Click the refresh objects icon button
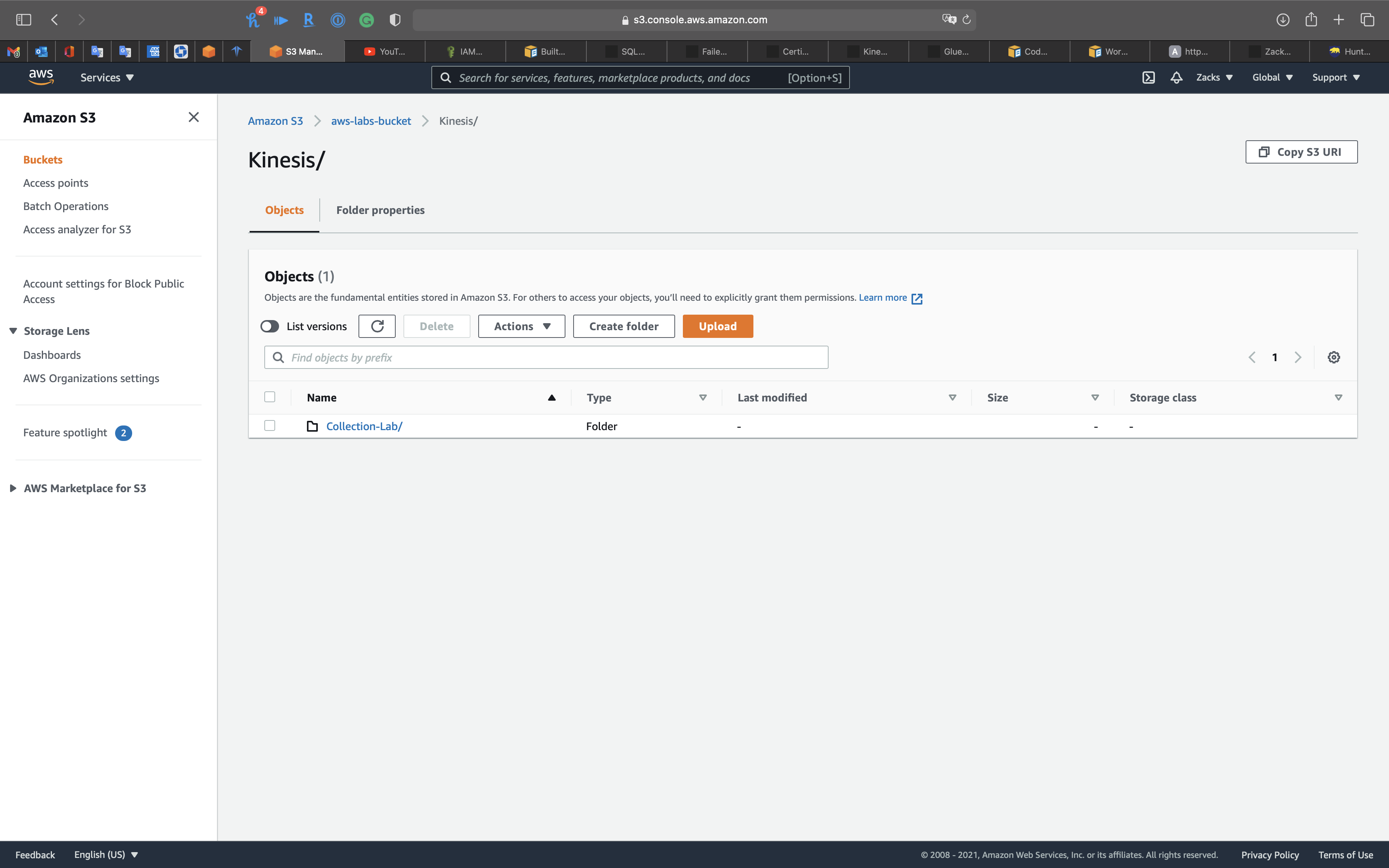 tap(377, 326)
